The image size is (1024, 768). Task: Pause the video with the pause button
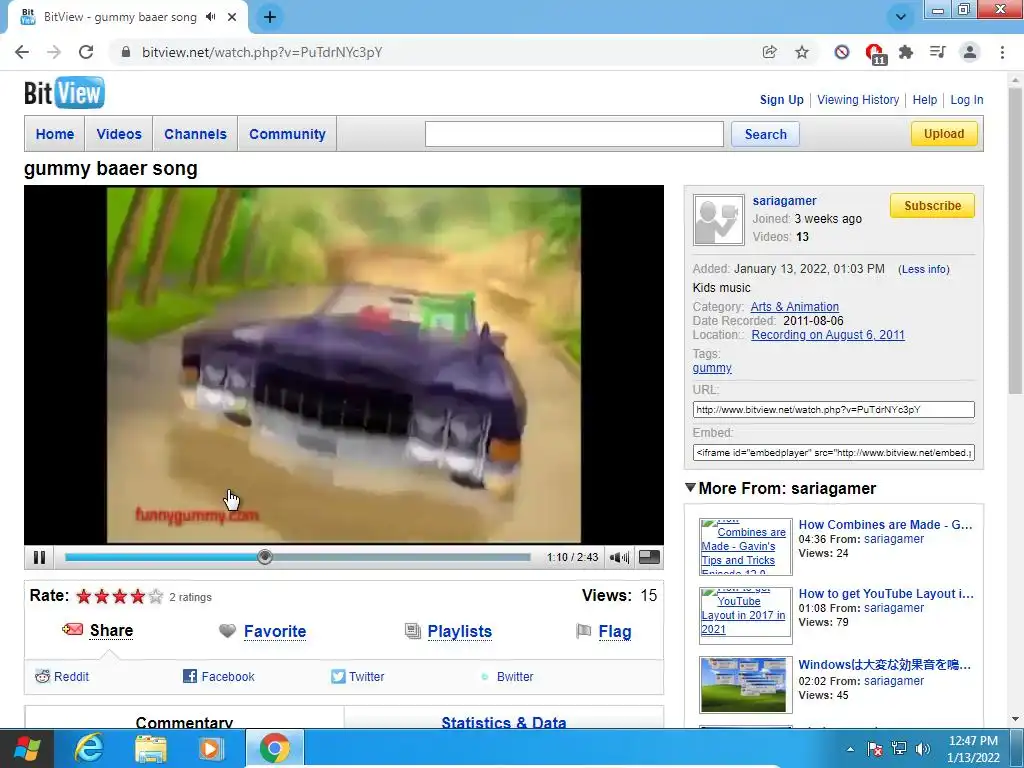[39, 557]
